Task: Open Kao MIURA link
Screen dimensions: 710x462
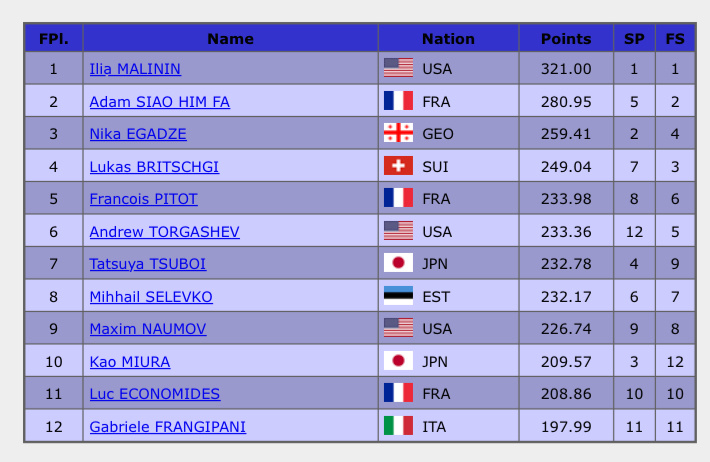Action: 130,362
